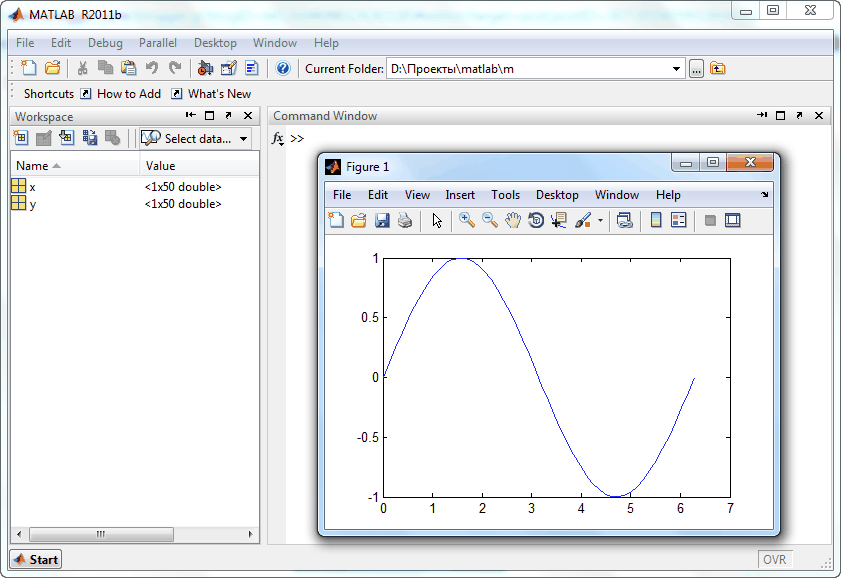Image resolution: width=841 pixels, height=578 pixels.
Task: Save Figure 1 with floppy icon
Action: pos(382,220)
